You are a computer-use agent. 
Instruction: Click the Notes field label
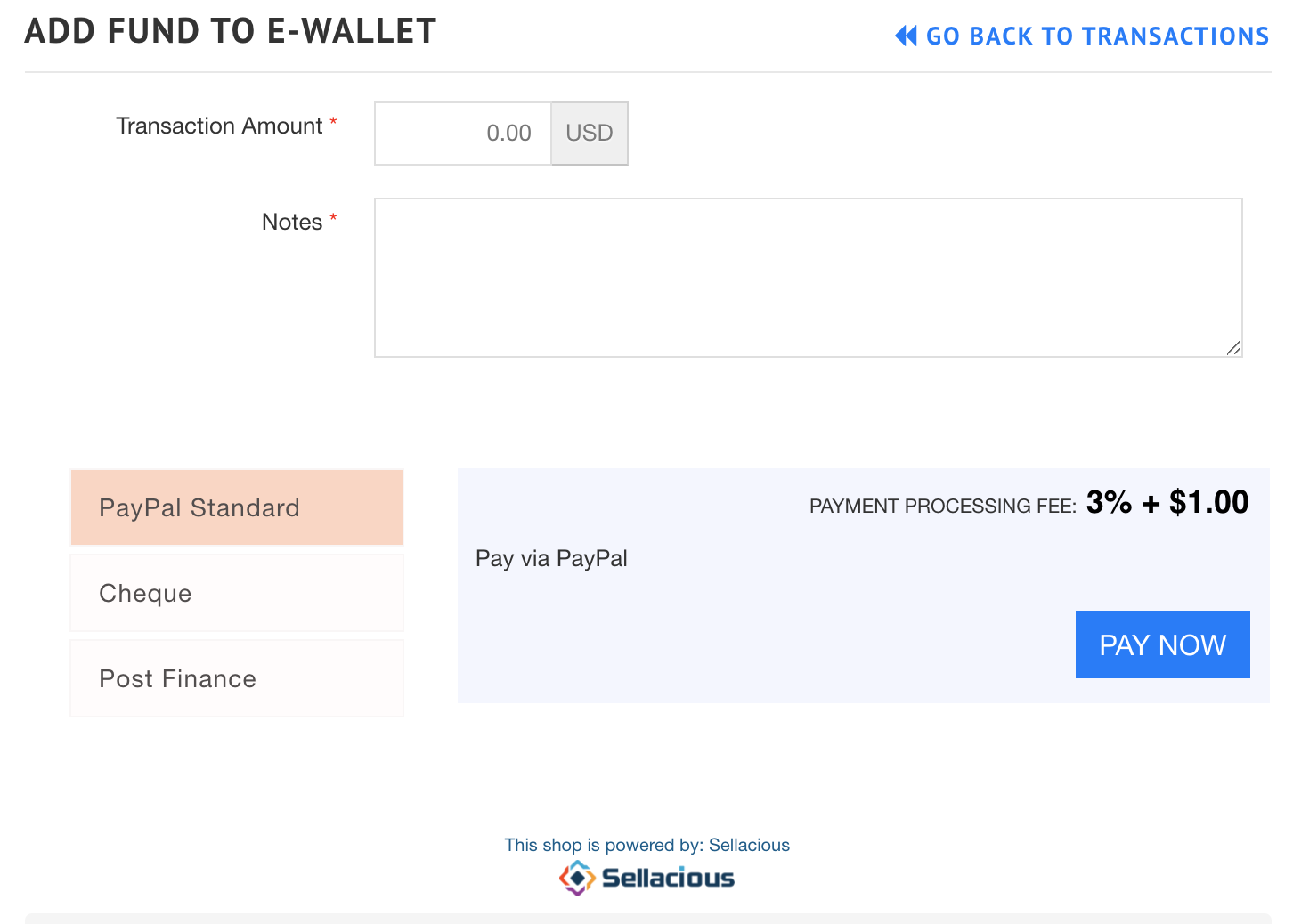coord(292,222)
